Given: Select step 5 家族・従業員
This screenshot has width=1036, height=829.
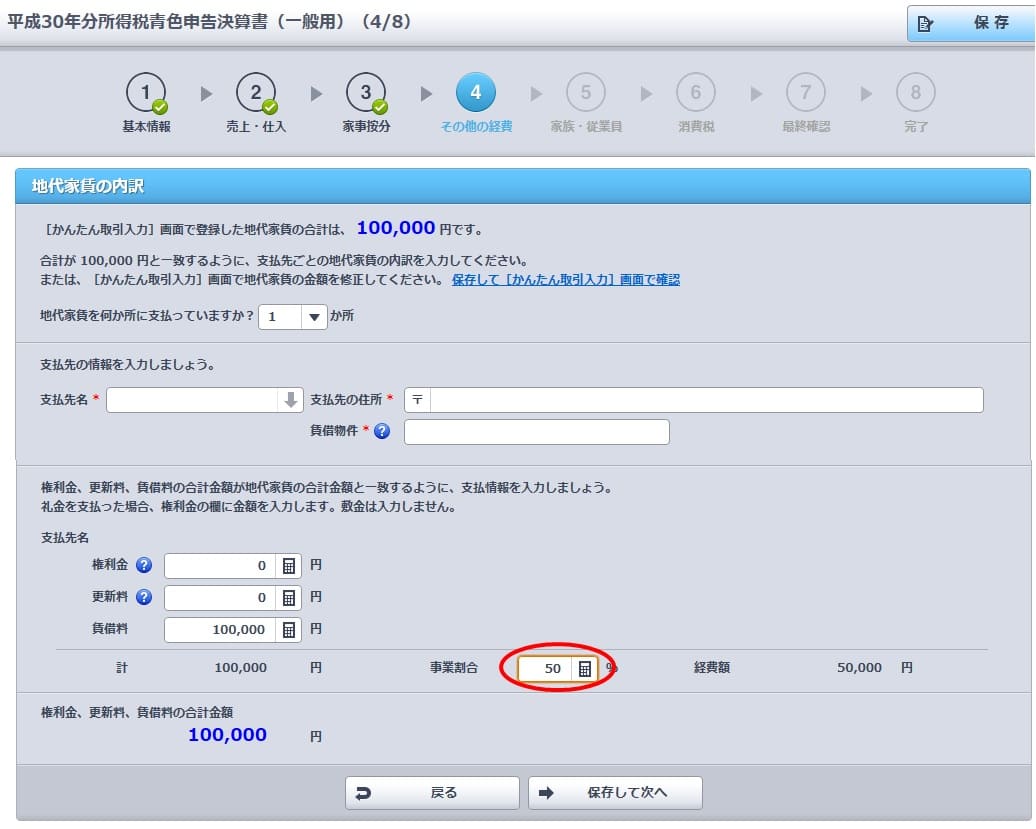Looking at the screenshot, I should pos(586,102).
